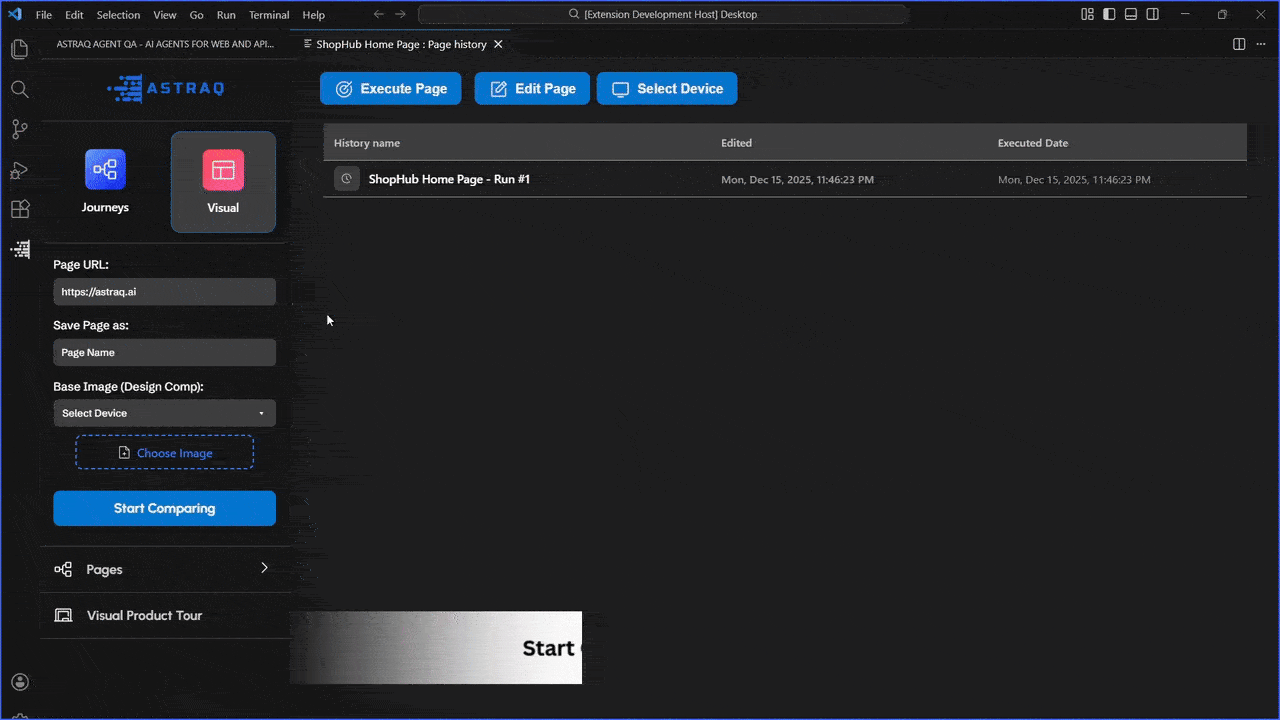Open Source Control in the activity bar
1280x720 pixels.
point(20,129)
